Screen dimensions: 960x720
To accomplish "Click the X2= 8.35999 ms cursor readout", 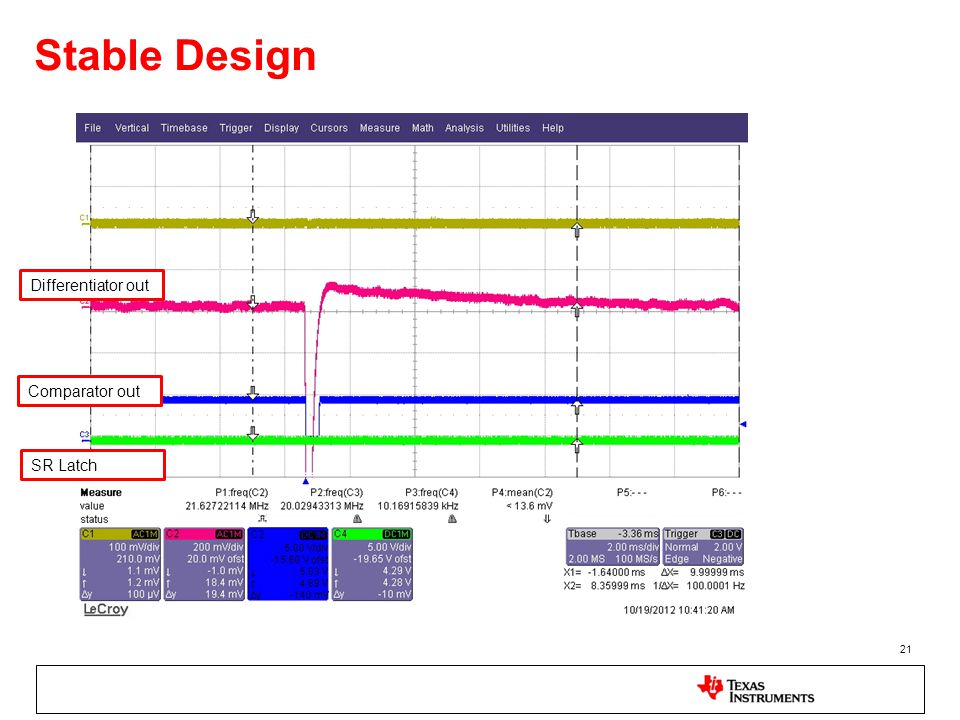I will [x=604, y=586].
